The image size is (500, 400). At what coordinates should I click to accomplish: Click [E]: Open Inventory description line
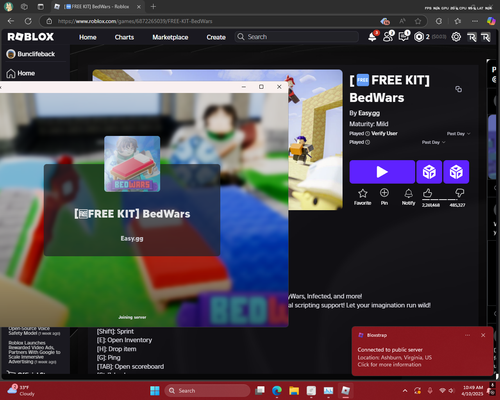coord(124,340)
